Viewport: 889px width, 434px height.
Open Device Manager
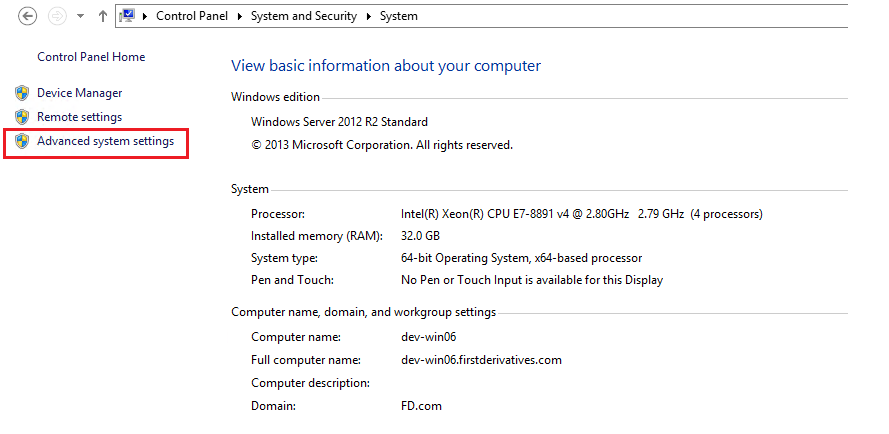coord(79,92)
